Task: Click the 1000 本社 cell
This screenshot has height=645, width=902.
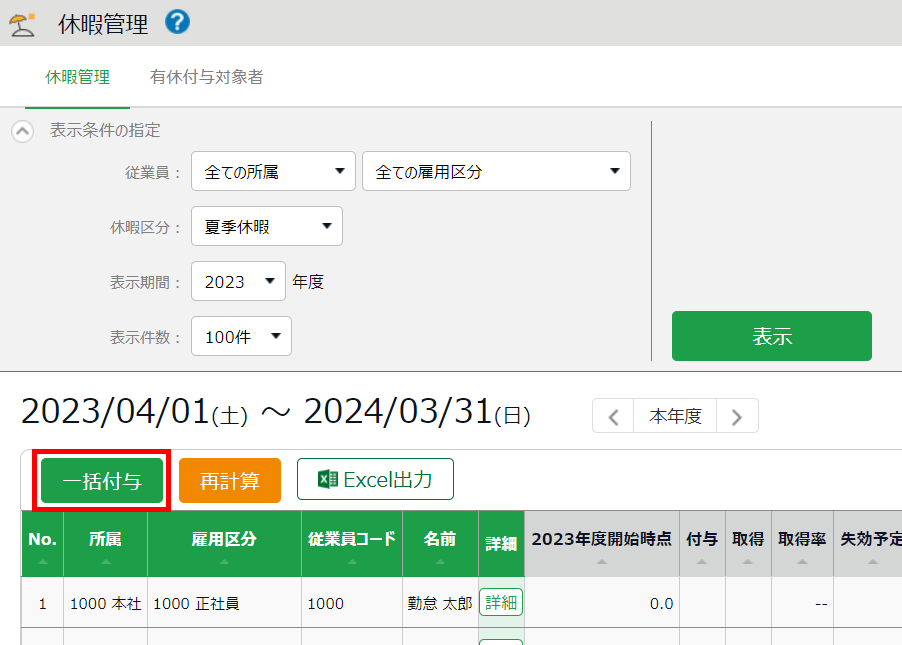Action: click(x=105, y=602)
